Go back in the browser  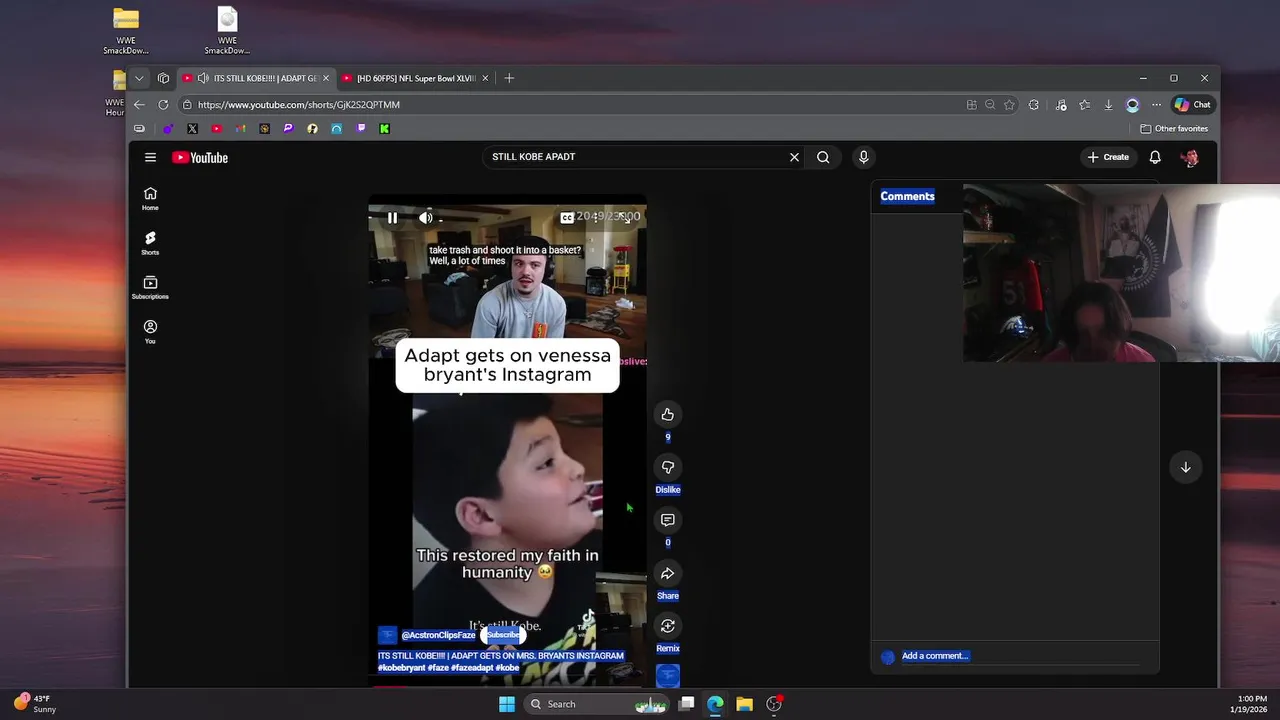(x=139, y=104)
